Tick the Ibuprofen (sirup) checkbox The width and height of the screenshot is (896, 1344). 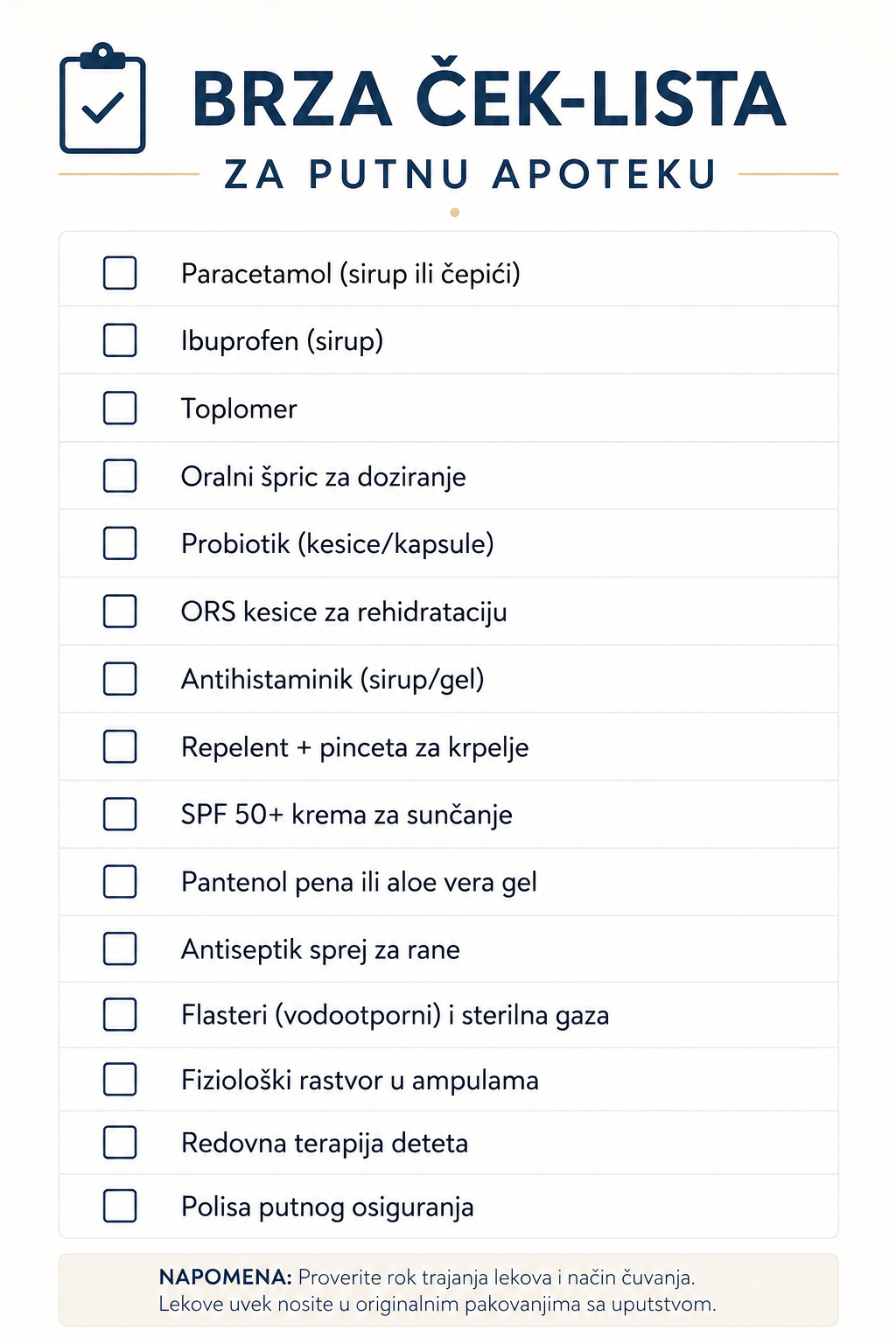tap(120, 340)
